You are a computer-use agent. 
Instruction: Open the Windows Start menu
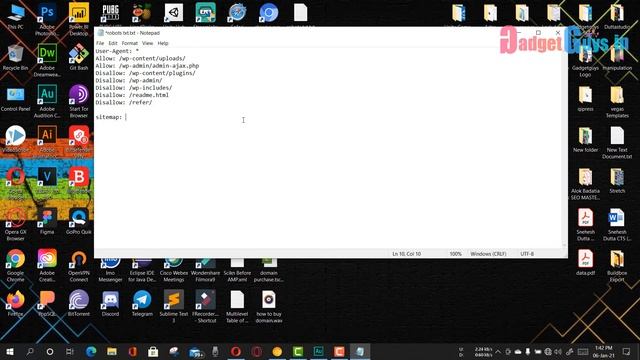click(x=10, y=351)
